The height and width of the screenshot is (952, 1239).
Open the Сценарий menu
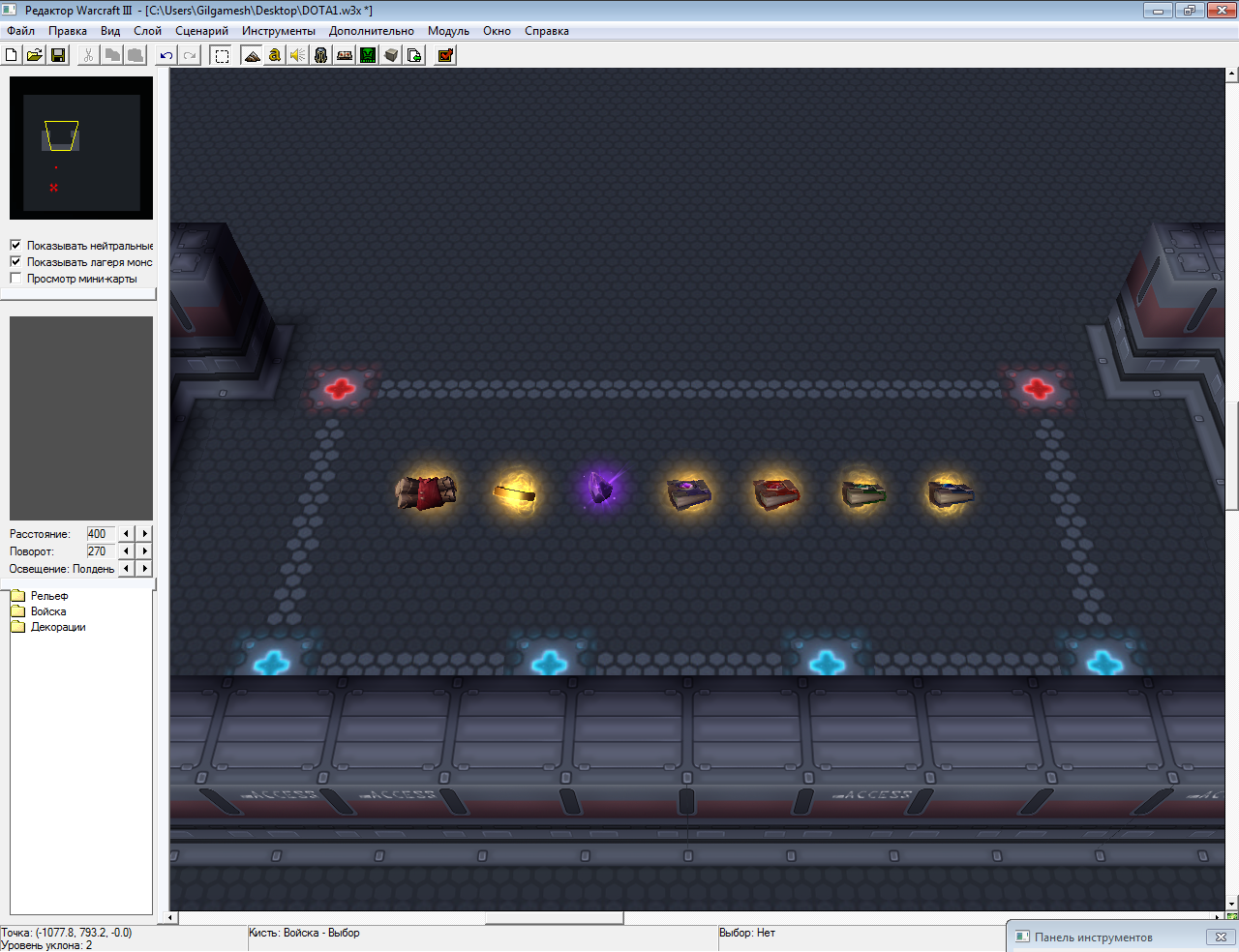tap(201, 31)
